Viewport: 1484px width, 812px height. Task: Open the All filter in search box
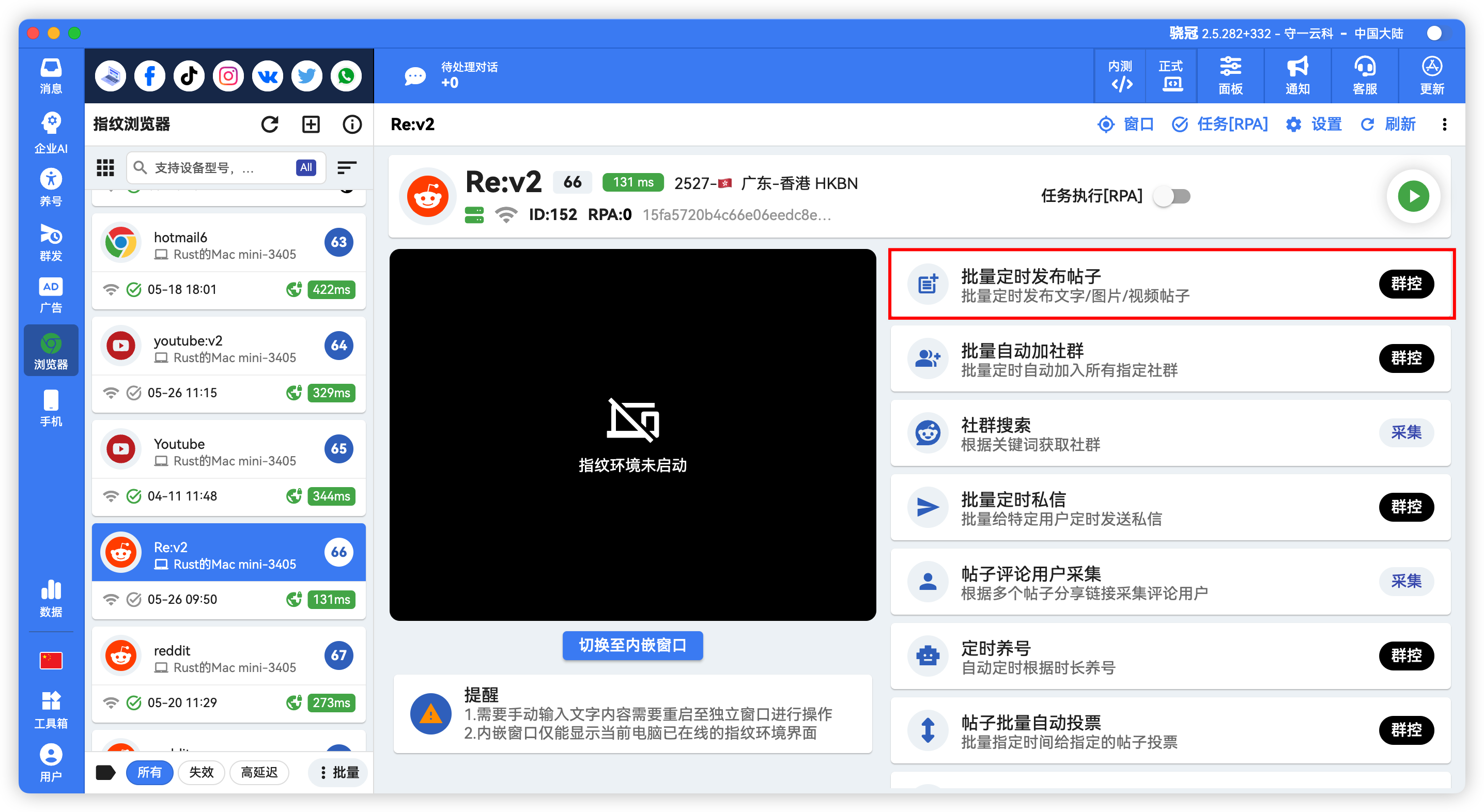306,167
